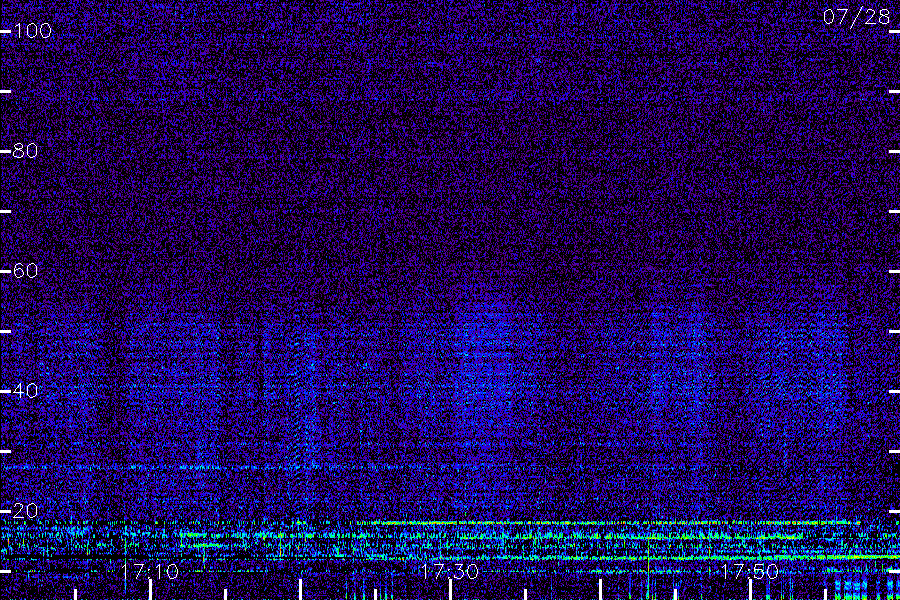The width and height of the screenshot is (900, 600).
Task: Click the 60 frequency axis label
Action: coord(25,270)
